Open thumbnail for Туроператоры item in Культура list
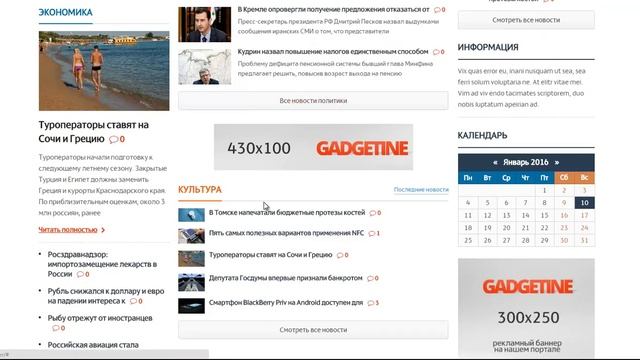The height and width of the screenshot is (360, 640). click(191, 258)
